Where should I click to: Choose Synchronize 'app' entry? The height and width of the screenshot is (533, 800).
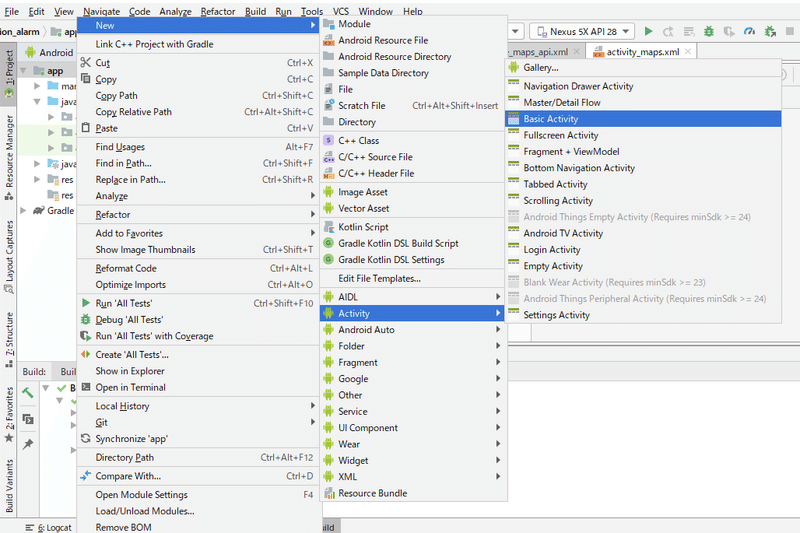click(197, 439)
